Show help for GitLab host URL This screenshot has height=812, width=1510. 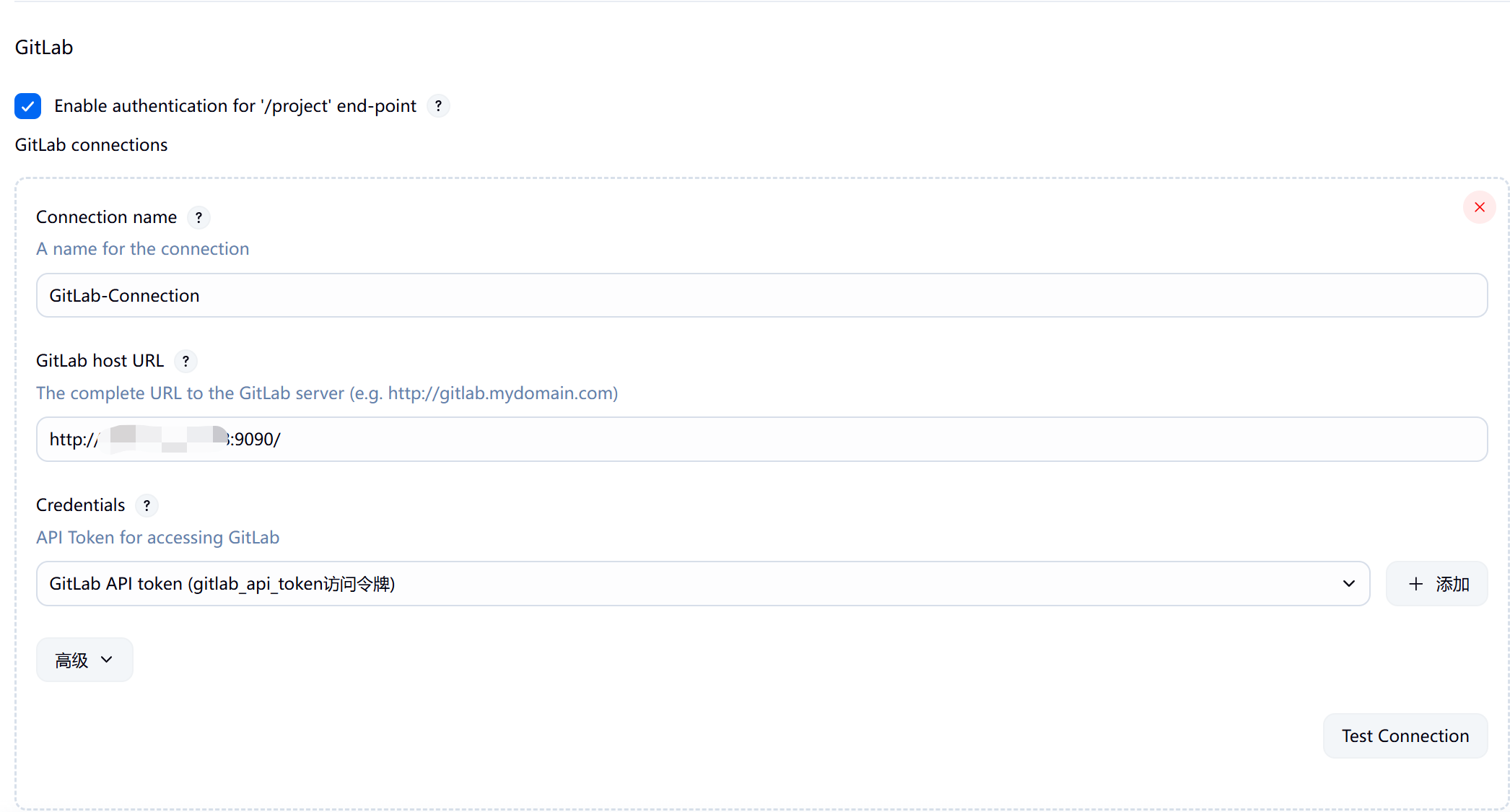186,361
